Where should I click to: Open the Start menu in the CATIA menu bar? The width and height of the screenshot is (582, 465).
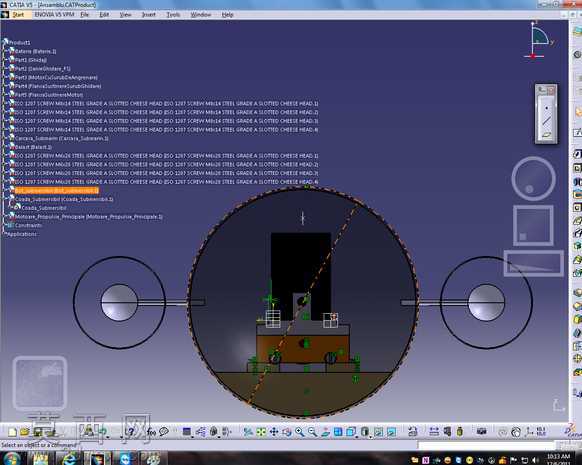(17, 15)
